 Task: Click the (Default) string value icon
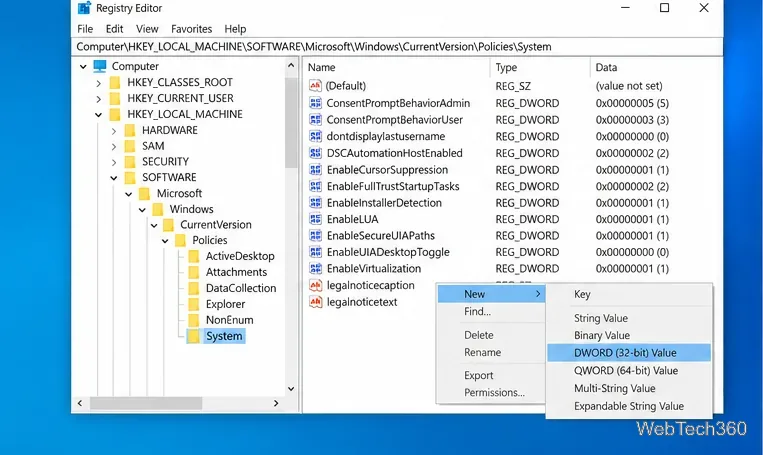(315, 86)
